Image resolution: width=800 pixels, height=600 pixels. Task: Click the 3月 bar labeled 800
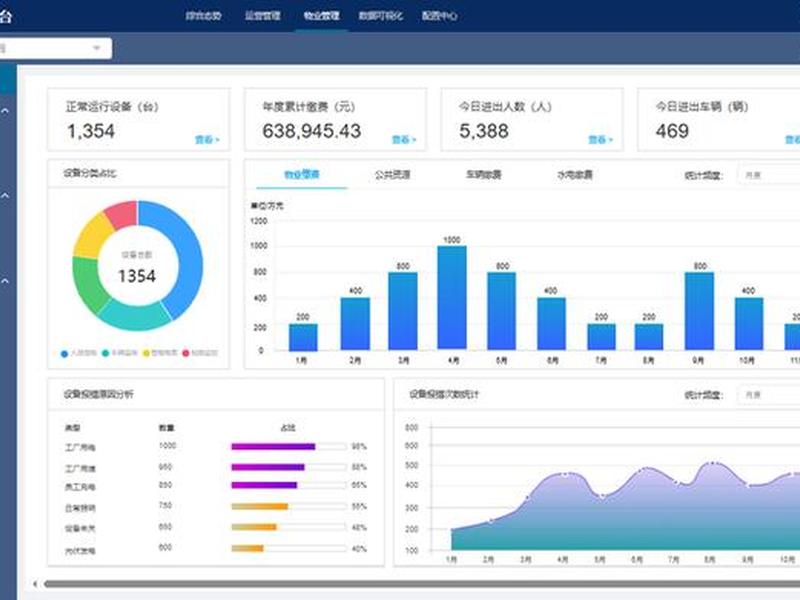[403, 311]
